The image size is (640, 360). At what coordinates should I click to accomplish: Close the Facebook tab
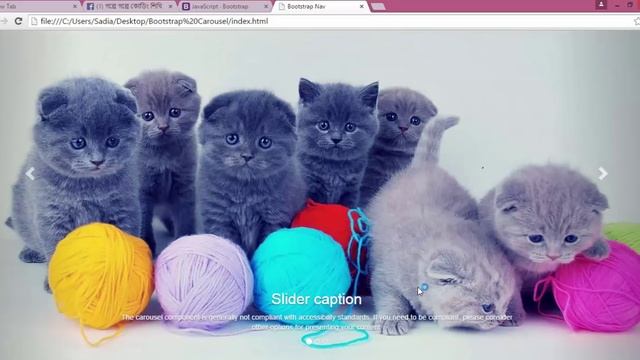click(171, 7)
